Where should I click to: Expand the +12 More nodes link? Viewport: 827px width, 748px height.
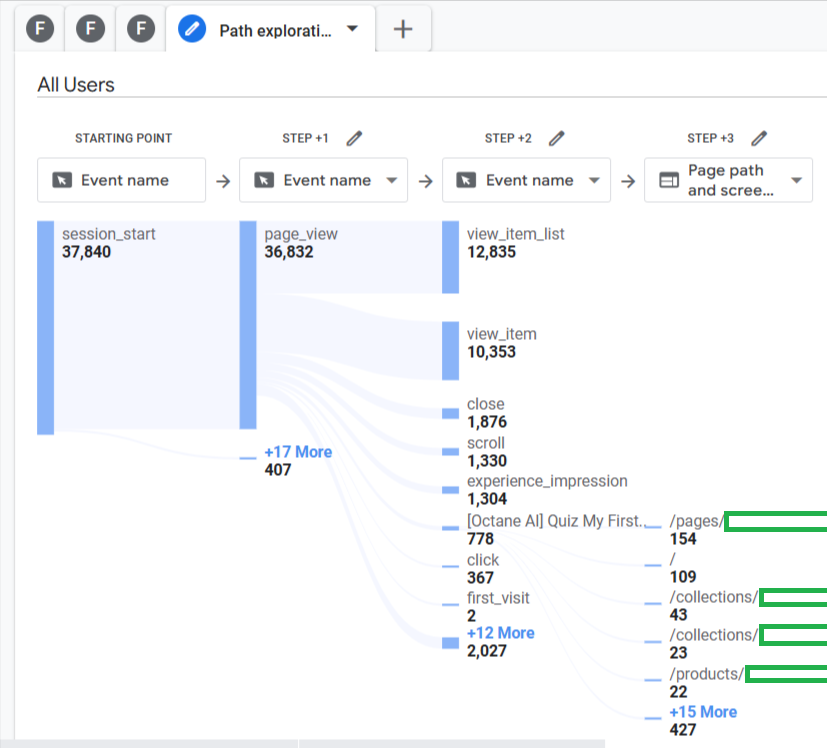pos(501,632)
